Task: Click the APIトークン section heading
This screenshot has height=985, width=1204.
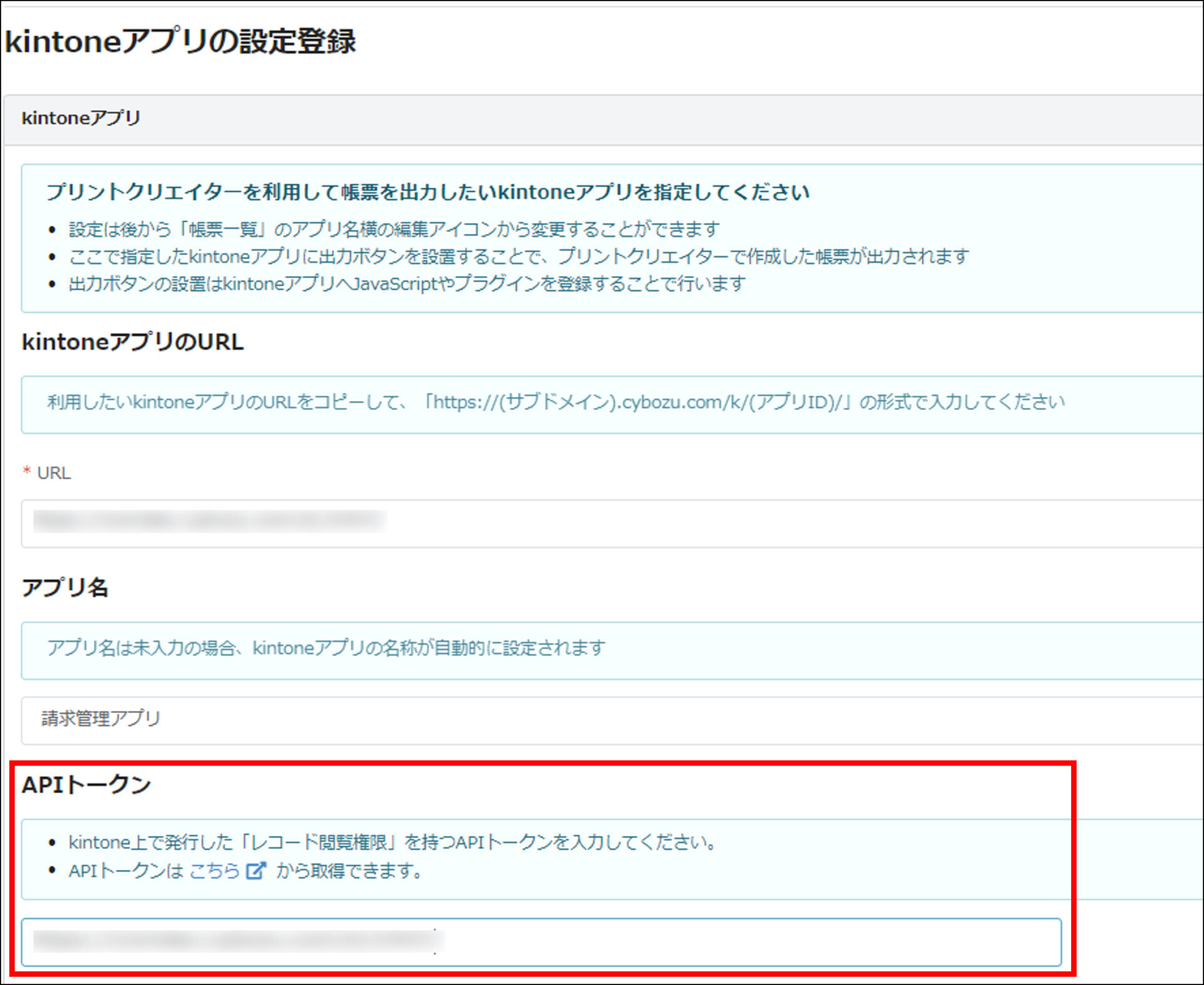Action: [x=87, y=785]
